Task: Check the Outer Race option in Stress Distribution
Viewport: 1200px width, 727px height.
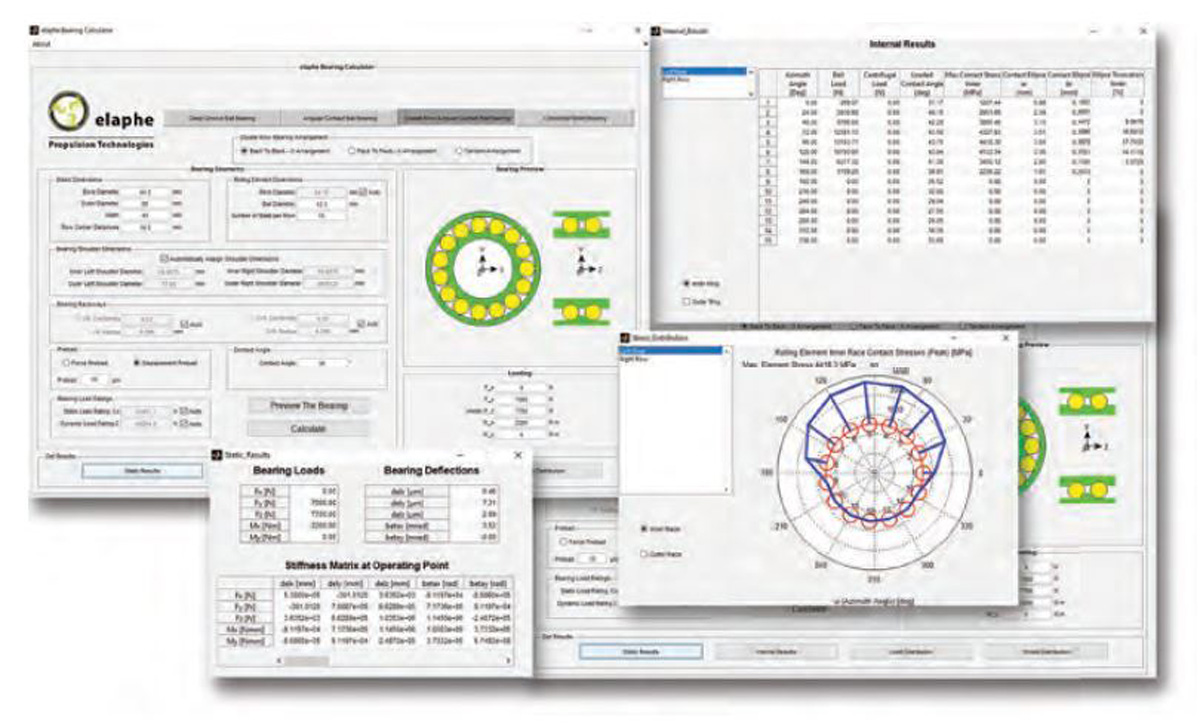Action: coord(642,551)
